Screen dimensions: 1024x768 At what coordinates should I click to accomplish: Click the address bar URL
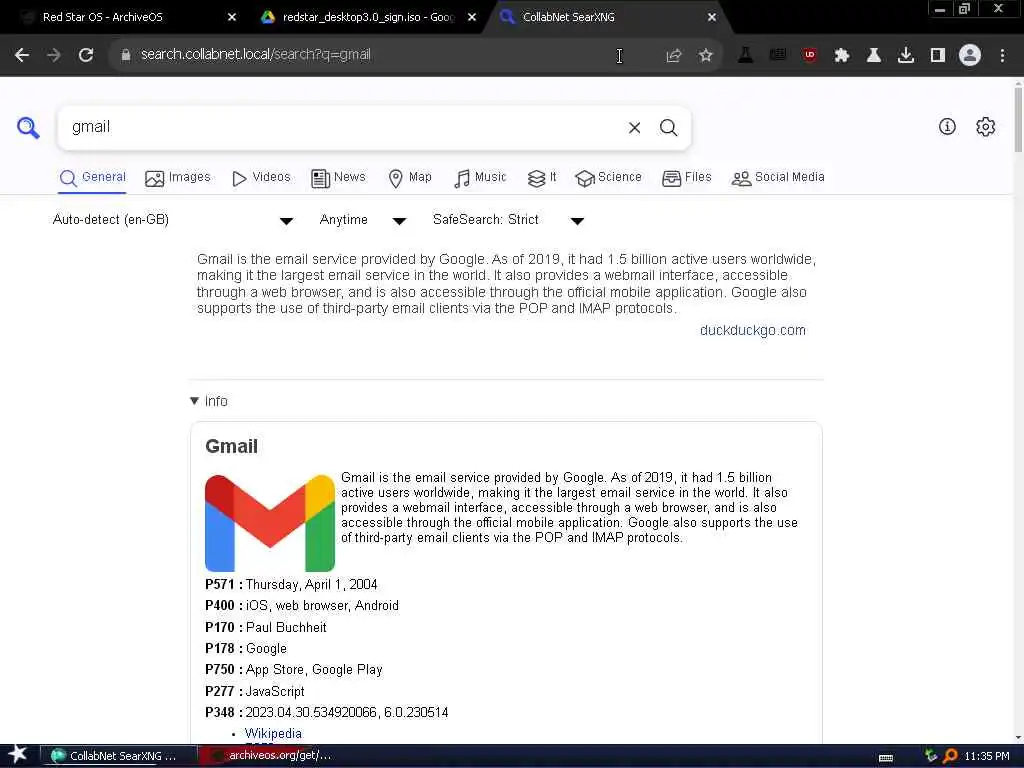click(256, 55)
